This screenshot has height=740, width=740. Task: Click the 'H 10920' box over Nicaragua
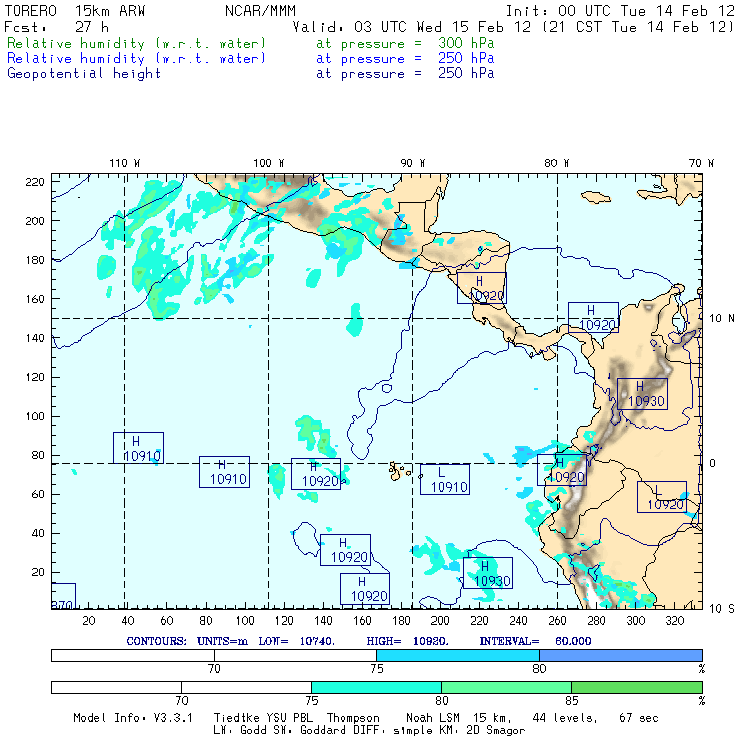pos(482,288)
